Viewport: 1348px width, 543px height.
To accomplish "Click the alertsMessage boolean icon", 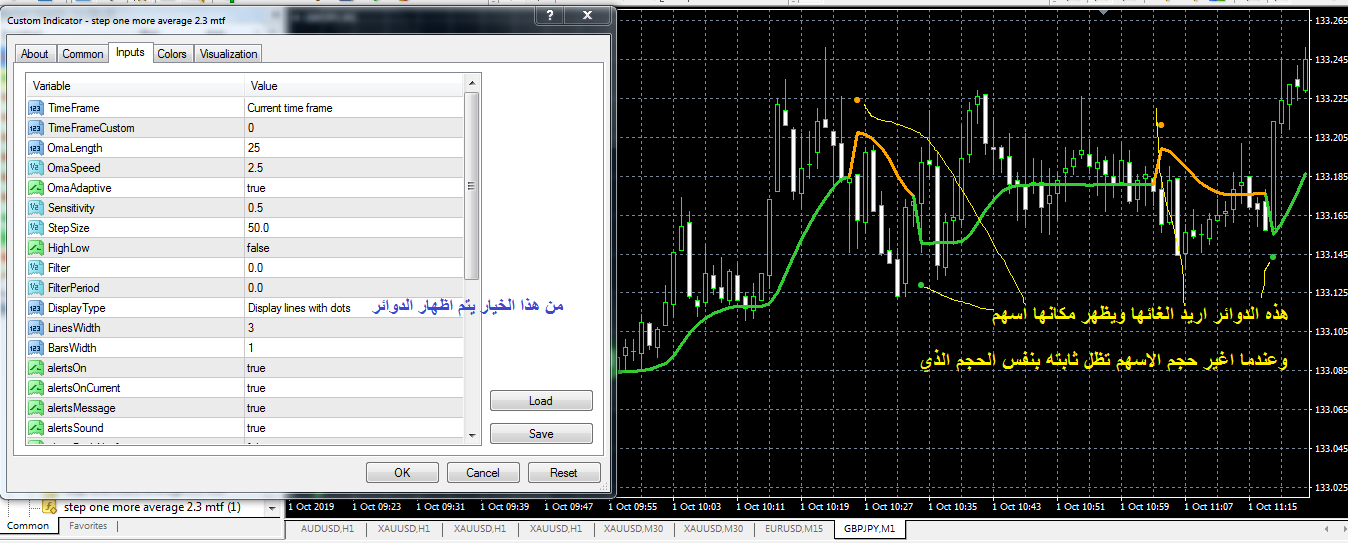I will click(x=35, y=408).
